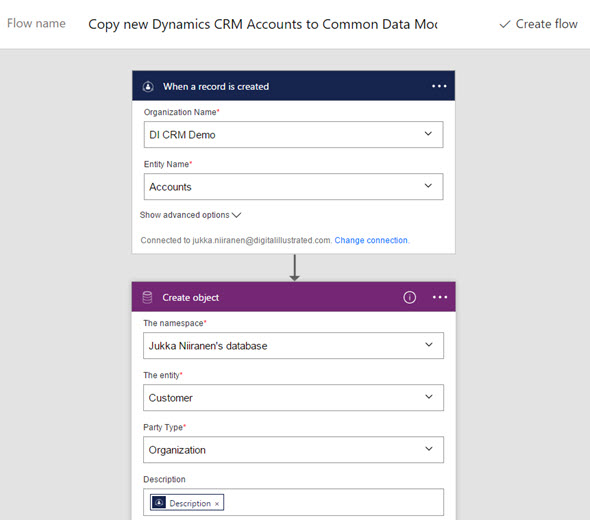Viewport: 590px width, 520px height.
Task: Click the Create object card header
Action: coord(293,297)
